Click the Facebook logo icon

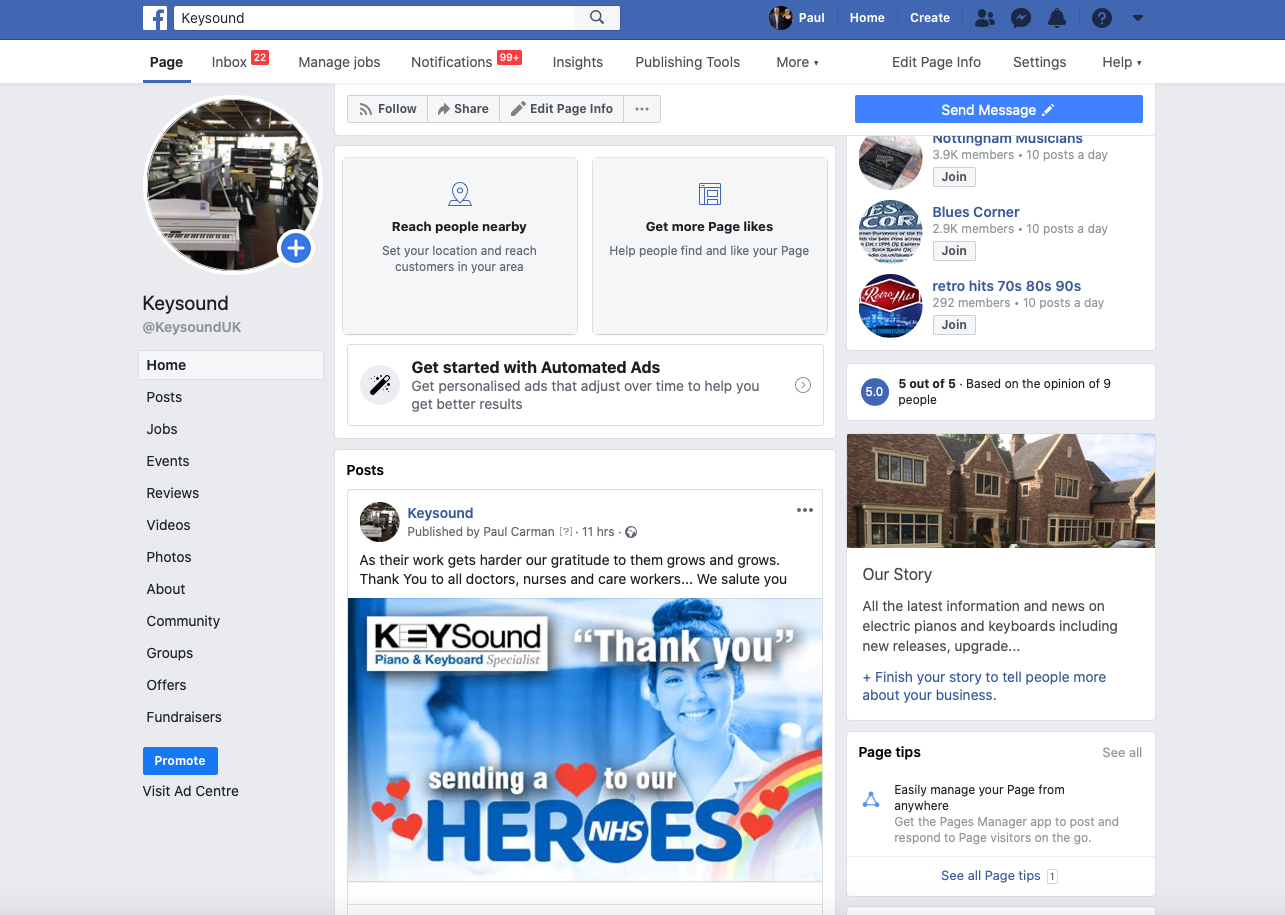point(155,17)
